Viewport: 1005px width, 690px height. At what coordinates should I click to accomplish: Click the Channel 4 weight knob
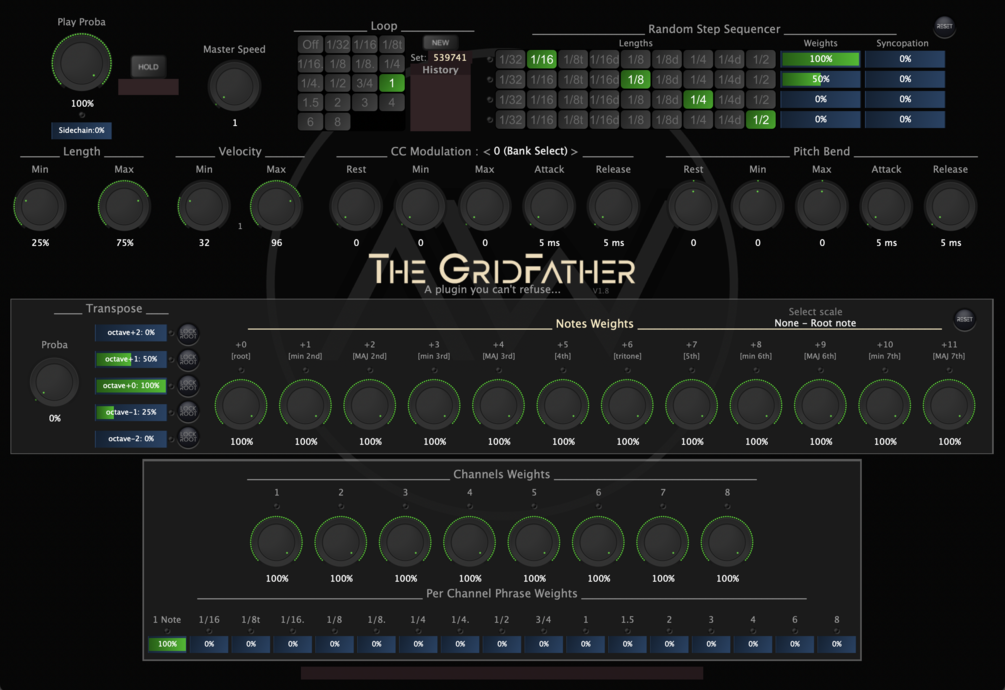(469, 542)
